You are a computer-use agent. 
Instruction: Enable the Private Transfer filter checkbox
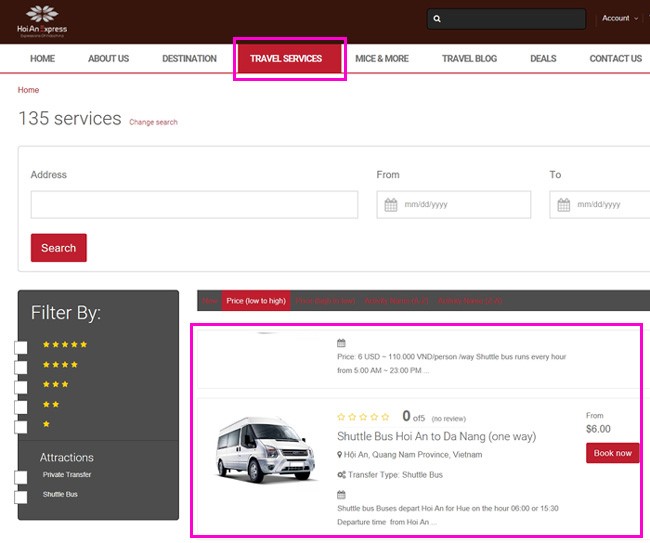21,477
